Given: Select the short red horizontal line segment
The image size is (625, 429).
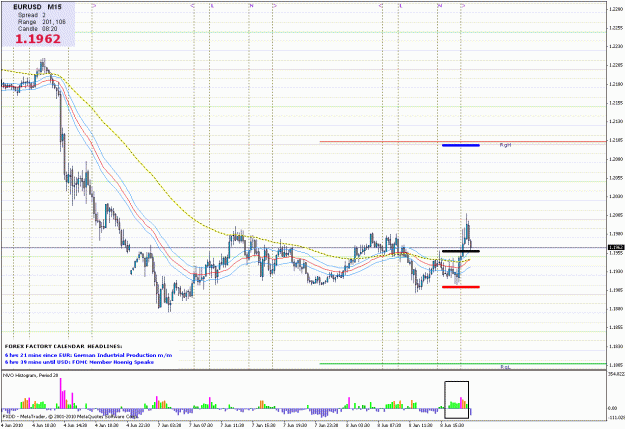Looking at the screenshot, I should point(461,287).
